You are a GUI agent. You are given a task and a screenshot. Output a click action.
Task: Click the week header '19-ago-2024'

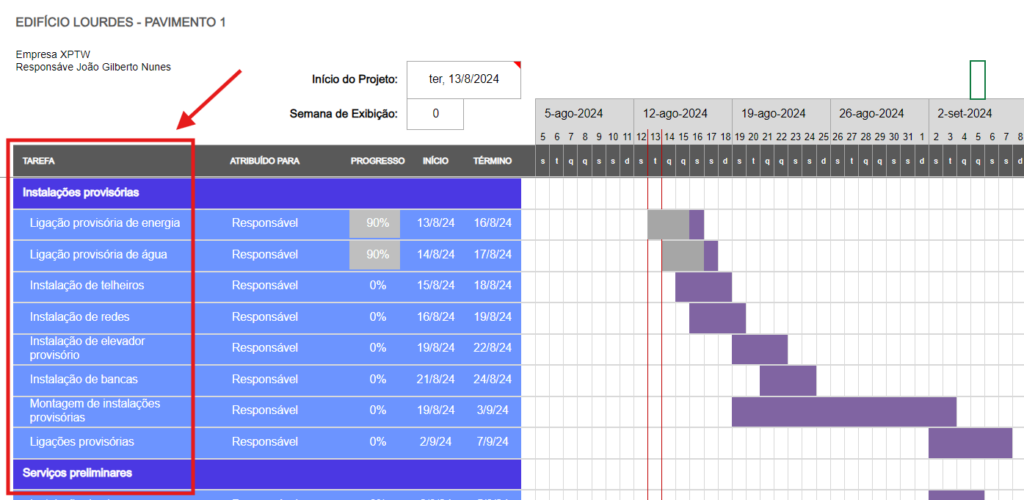(x=773, y=114)
